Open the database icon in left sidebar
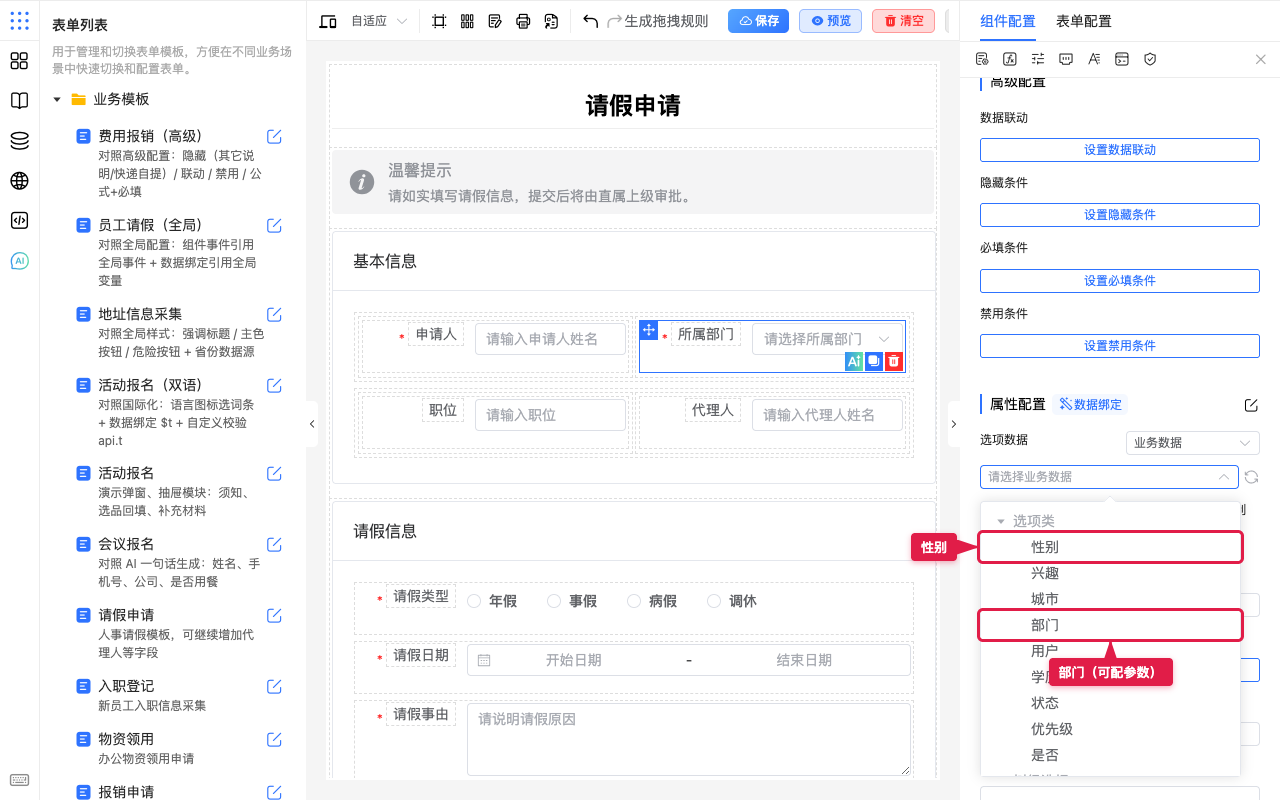1280x800 pixels. [19, 141]
